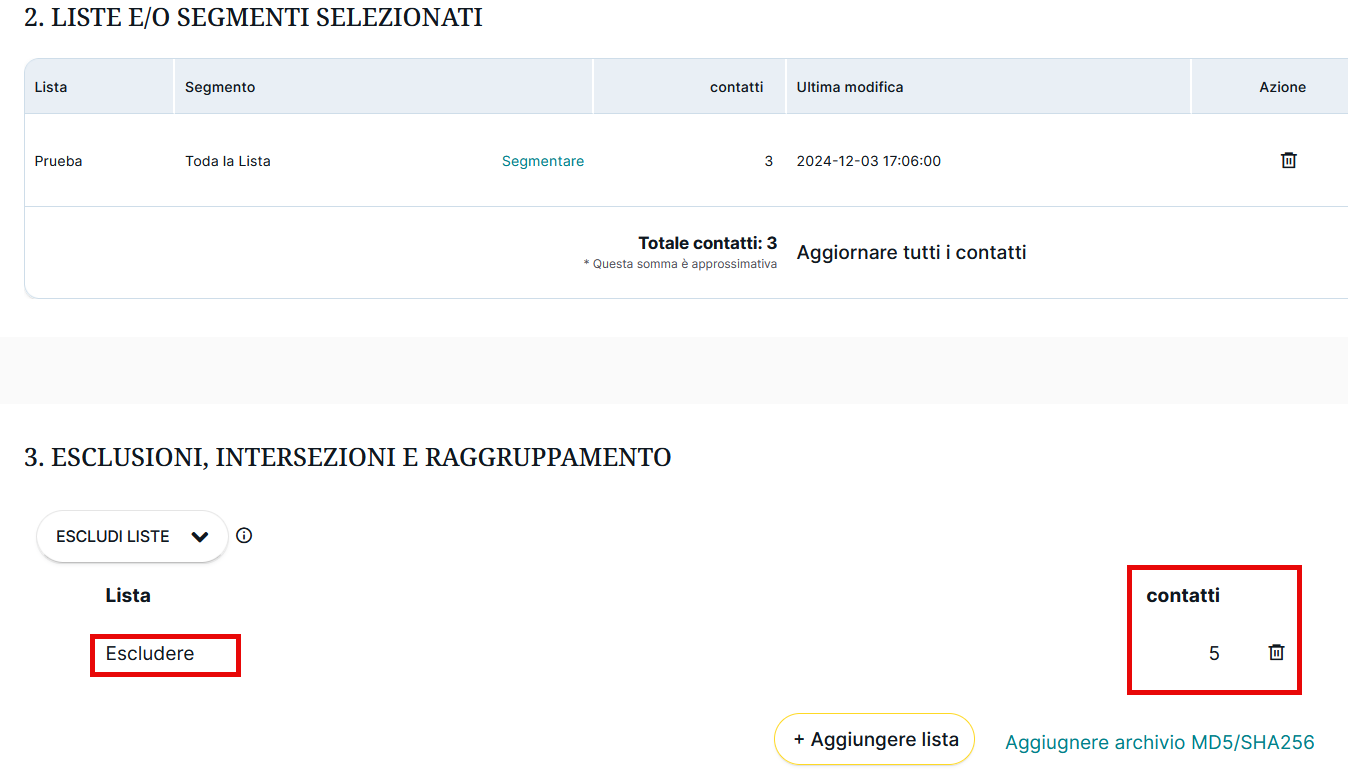Select the Escludere list entry
Image resolution: width=1348 pixels, height=780 pixels.
point(150,654)
